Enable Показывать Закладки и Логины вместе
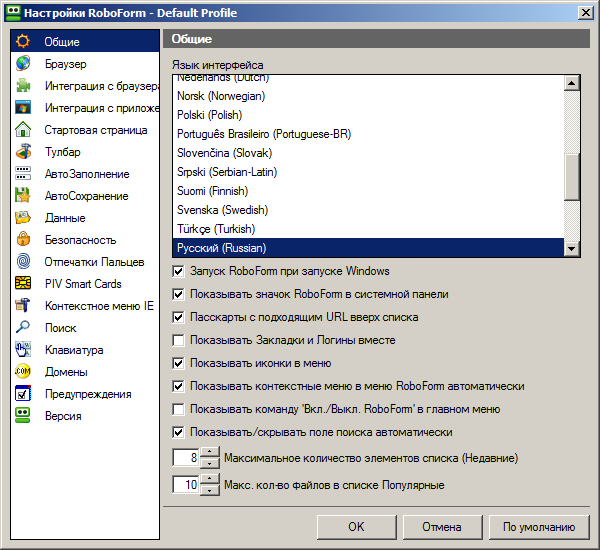600x550 pixels. [x=179, y=340]
